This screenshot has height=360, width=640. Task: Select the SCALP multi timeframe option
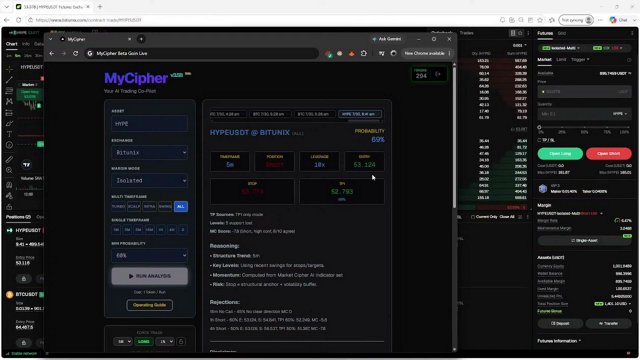134,207
